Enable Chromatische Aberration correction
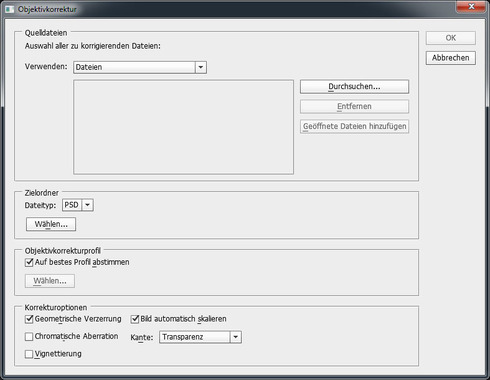The width and height of the screenshot is (490, 380). tap(29, 337)
